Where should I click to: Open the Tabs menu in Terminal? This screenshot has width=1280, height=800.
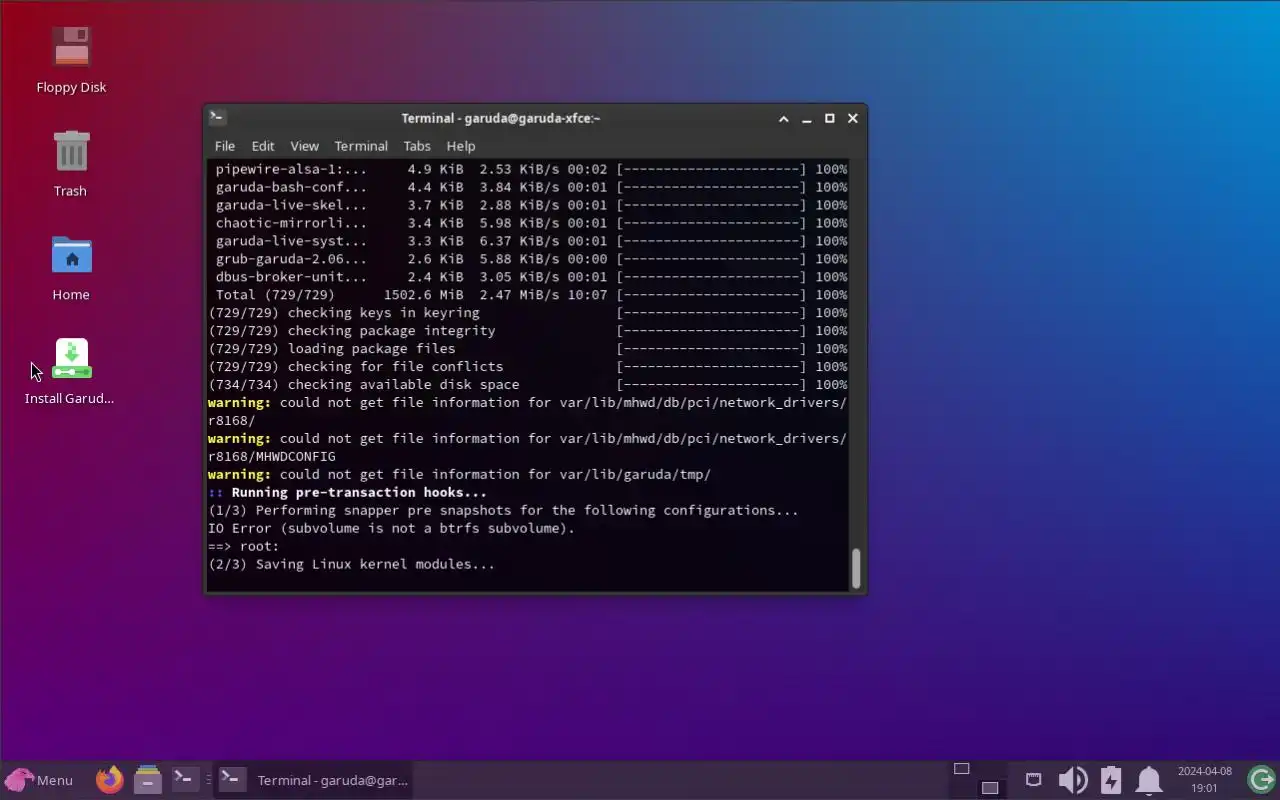pyautogui.click(x=417, y=146)
